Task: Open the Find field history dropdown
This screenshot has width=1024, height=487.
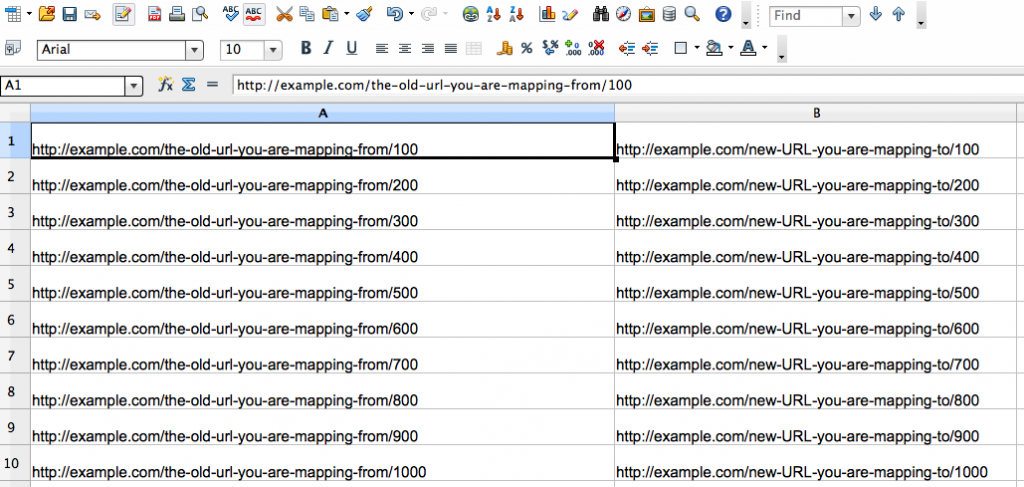Action: [x=852, y=16]
